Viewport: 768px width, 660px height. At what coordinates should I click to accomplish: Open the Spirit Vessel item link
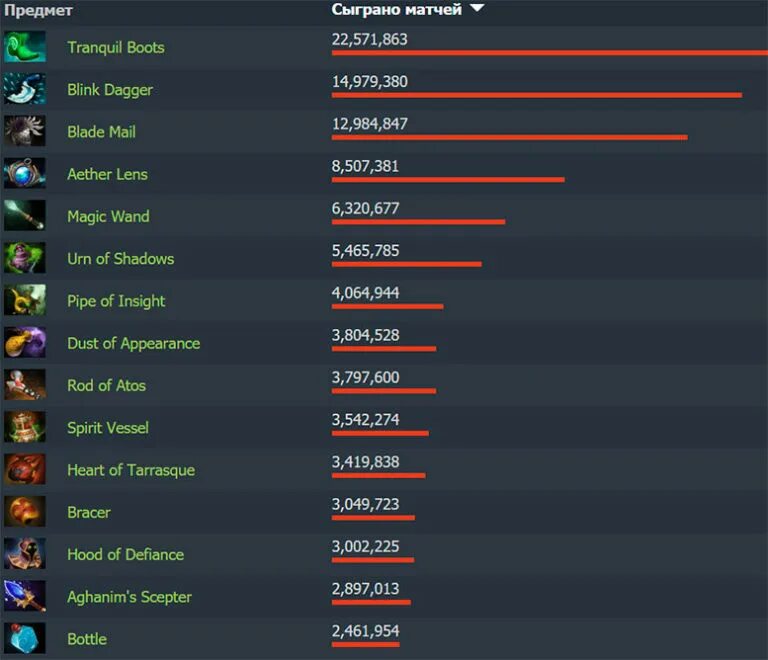pos(108,427)
